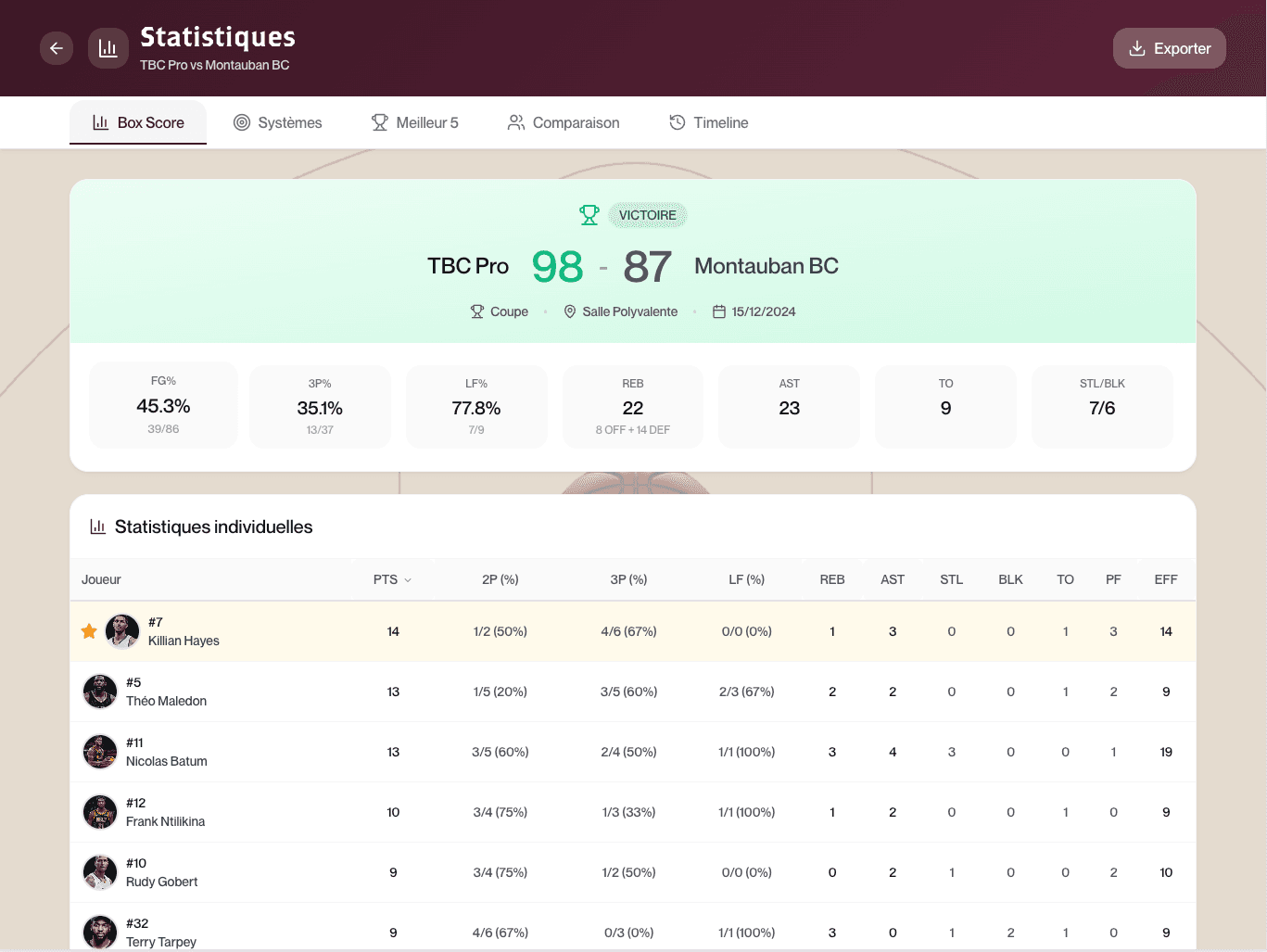This screenshot has width=1267, height=952.
Task: Click the Exporter button
Action: (x=1169, y=48)
